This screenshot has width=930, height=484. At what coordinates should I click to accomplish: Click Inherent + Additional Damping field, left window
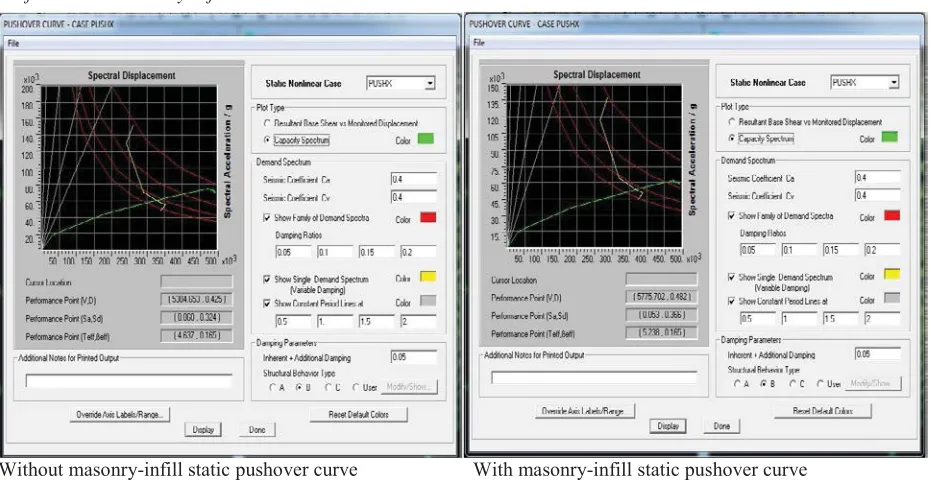point(414,357)
